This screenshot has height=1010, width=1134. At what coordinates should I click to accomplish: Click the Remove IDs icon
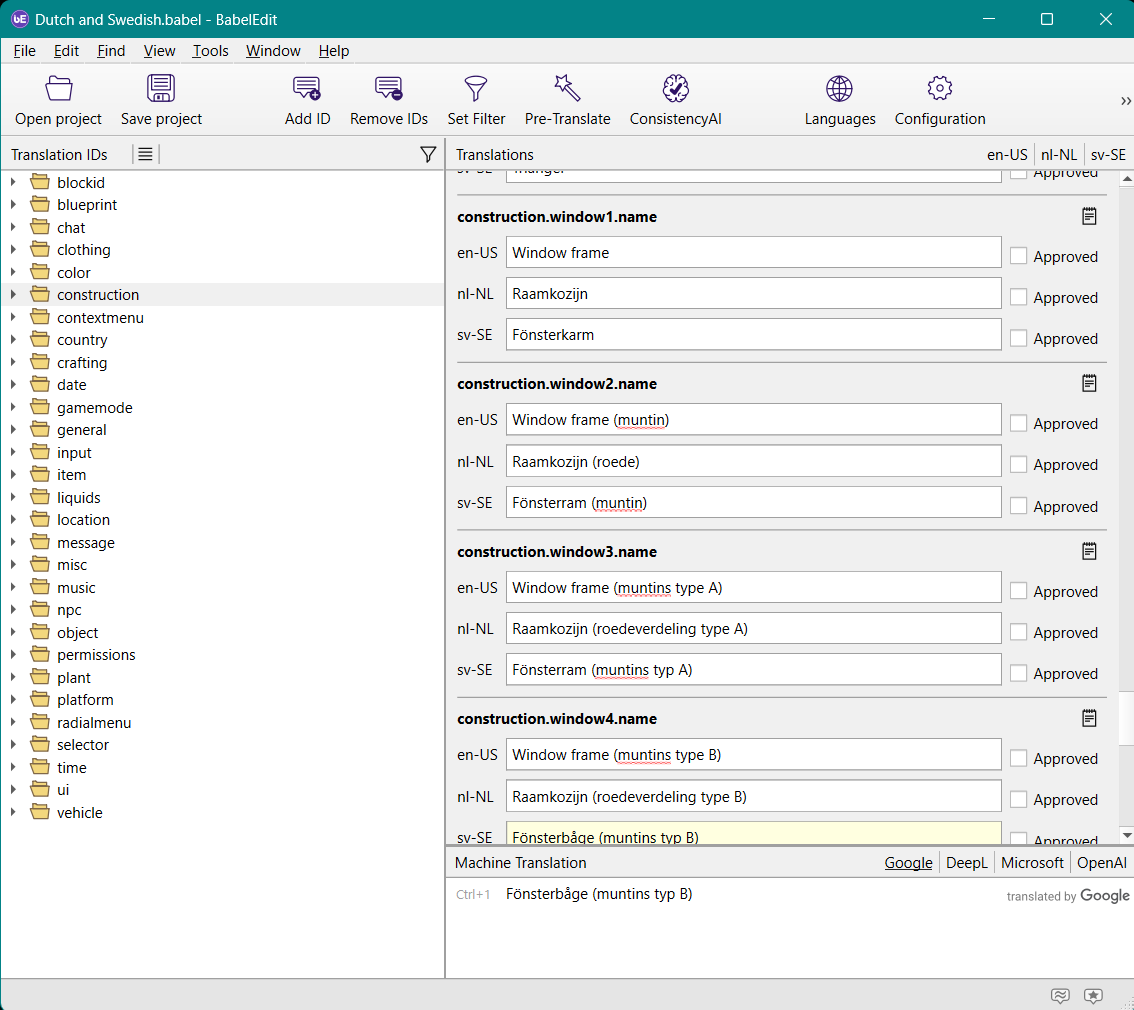[389, 89]
